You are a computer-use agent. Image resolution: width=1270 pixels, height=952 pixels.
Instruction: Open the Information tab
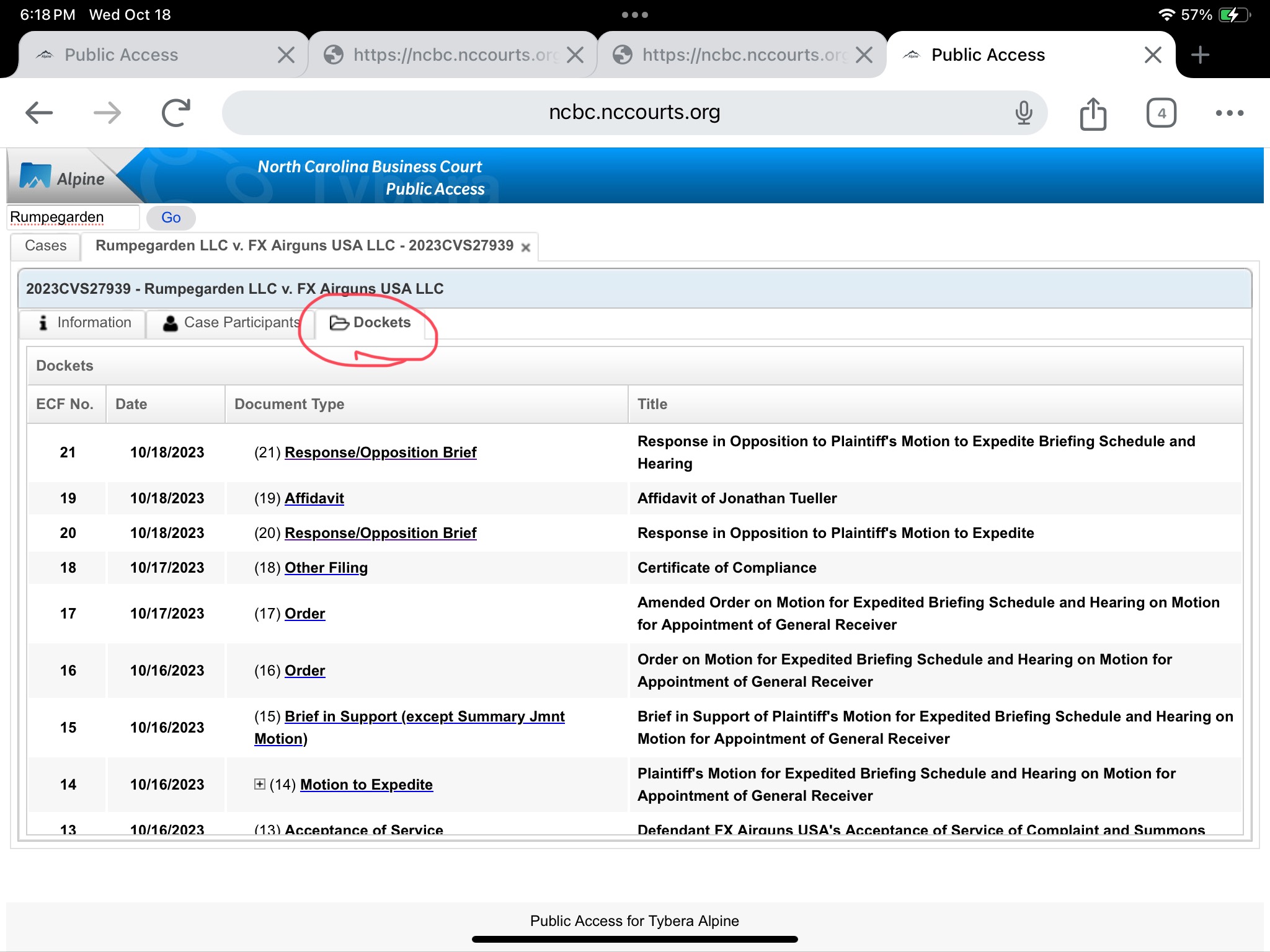84,323
